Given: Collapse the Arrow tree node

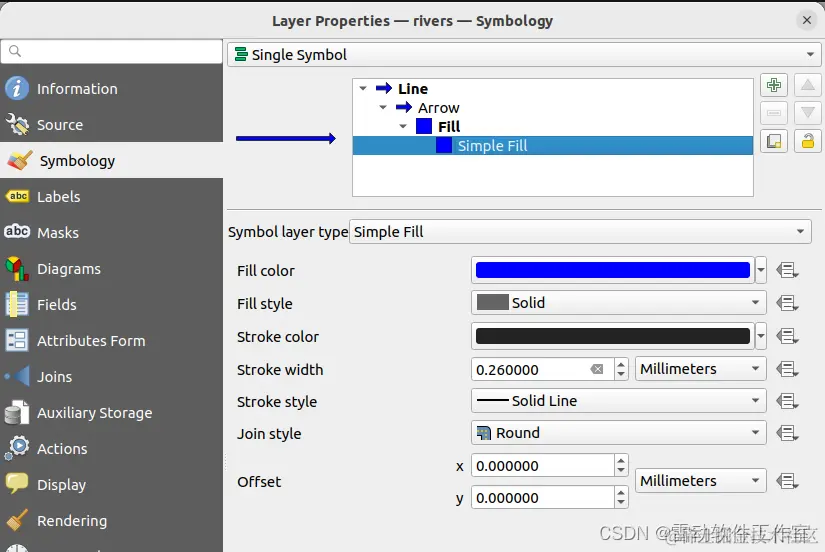Looking at the screenshot, I should click(x=383, y=107).
